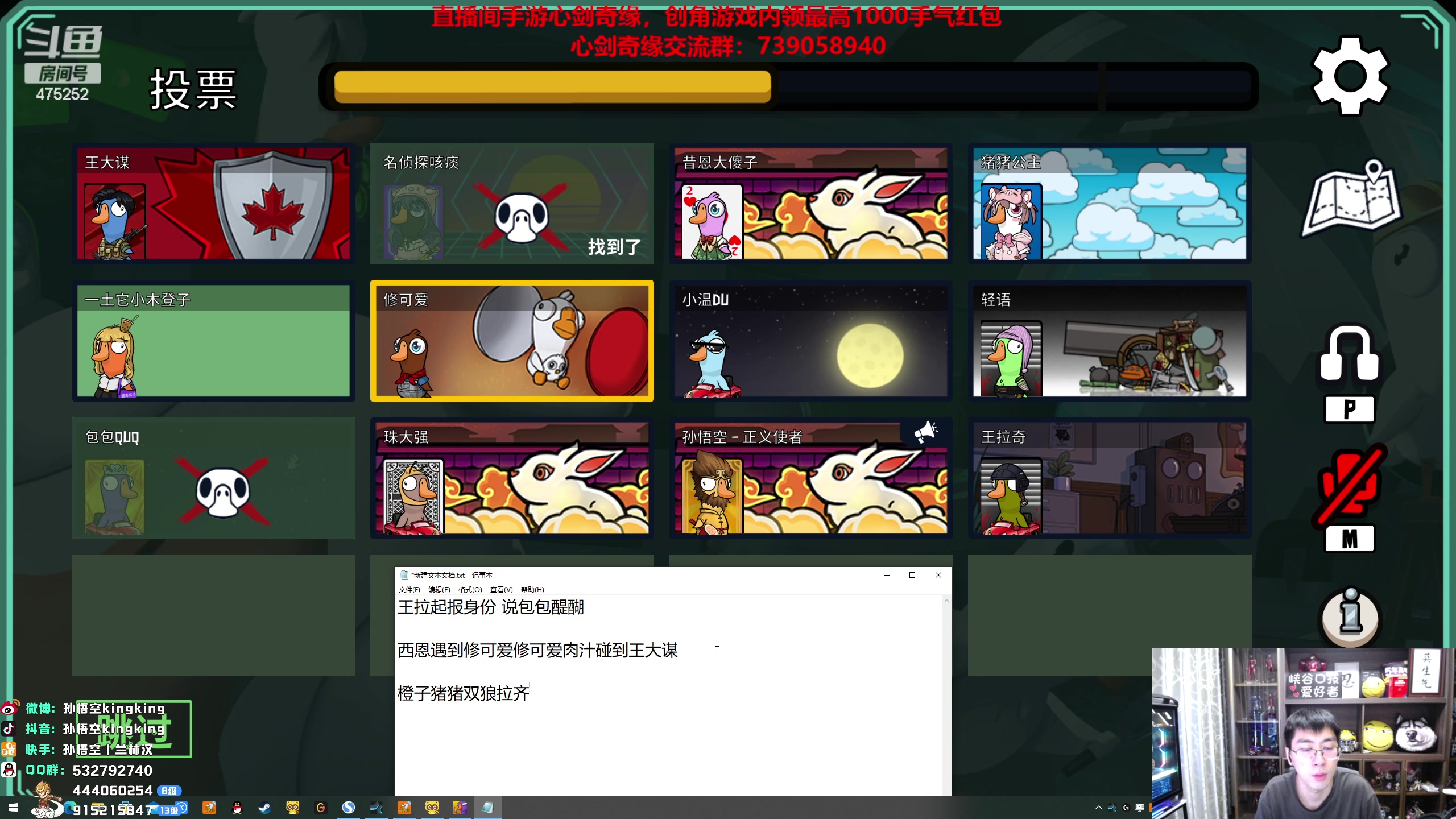Vote for player 轻语
The width and height of the screenshot is (1456, 819).
tap(1109, 340)
